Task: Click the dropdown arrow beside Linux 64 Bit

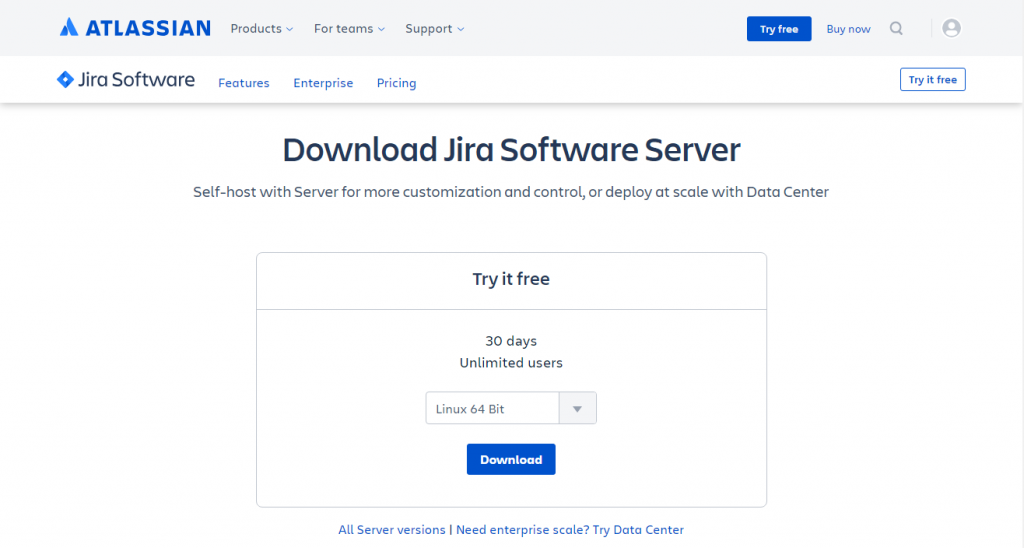Action: (x=577, y=409)
